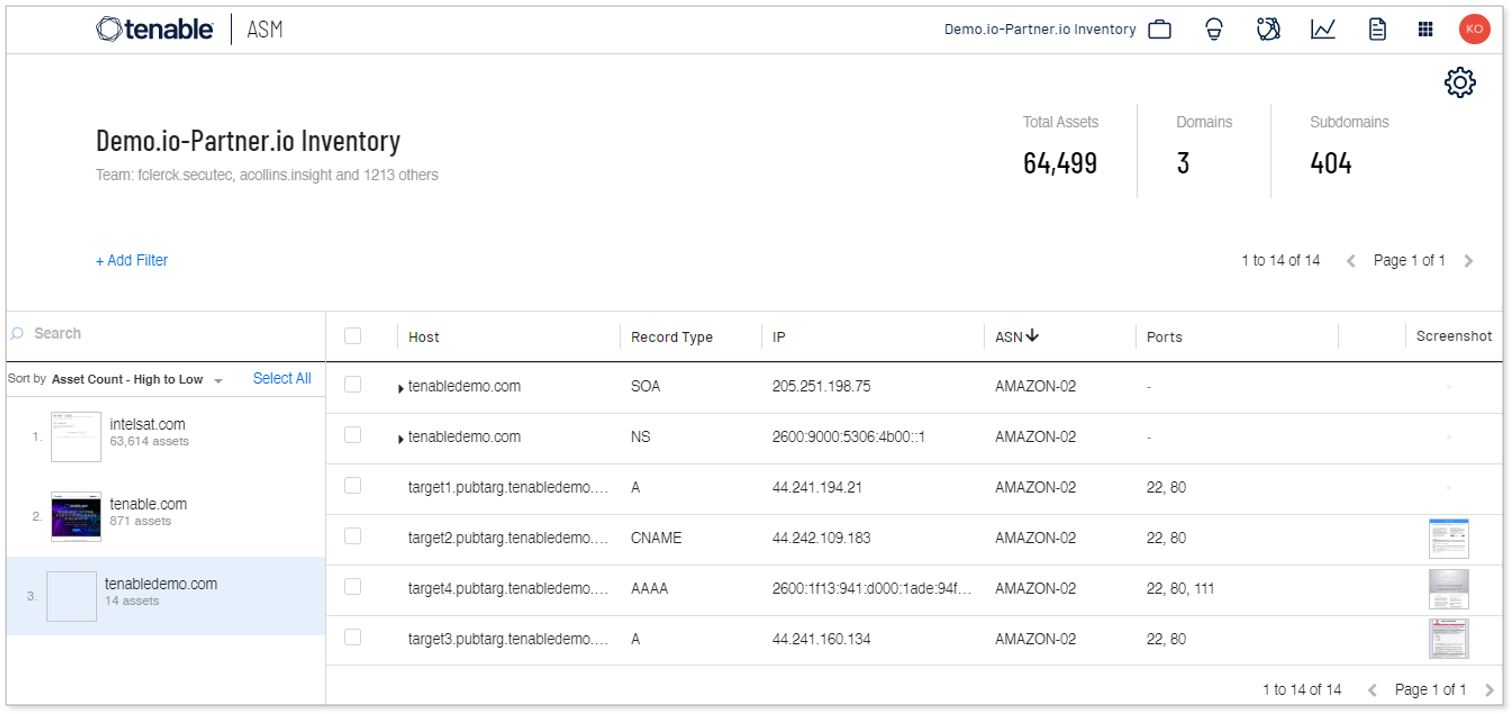Go to next page in top pagination
1512x714 pixels.
click(1469, 261)
